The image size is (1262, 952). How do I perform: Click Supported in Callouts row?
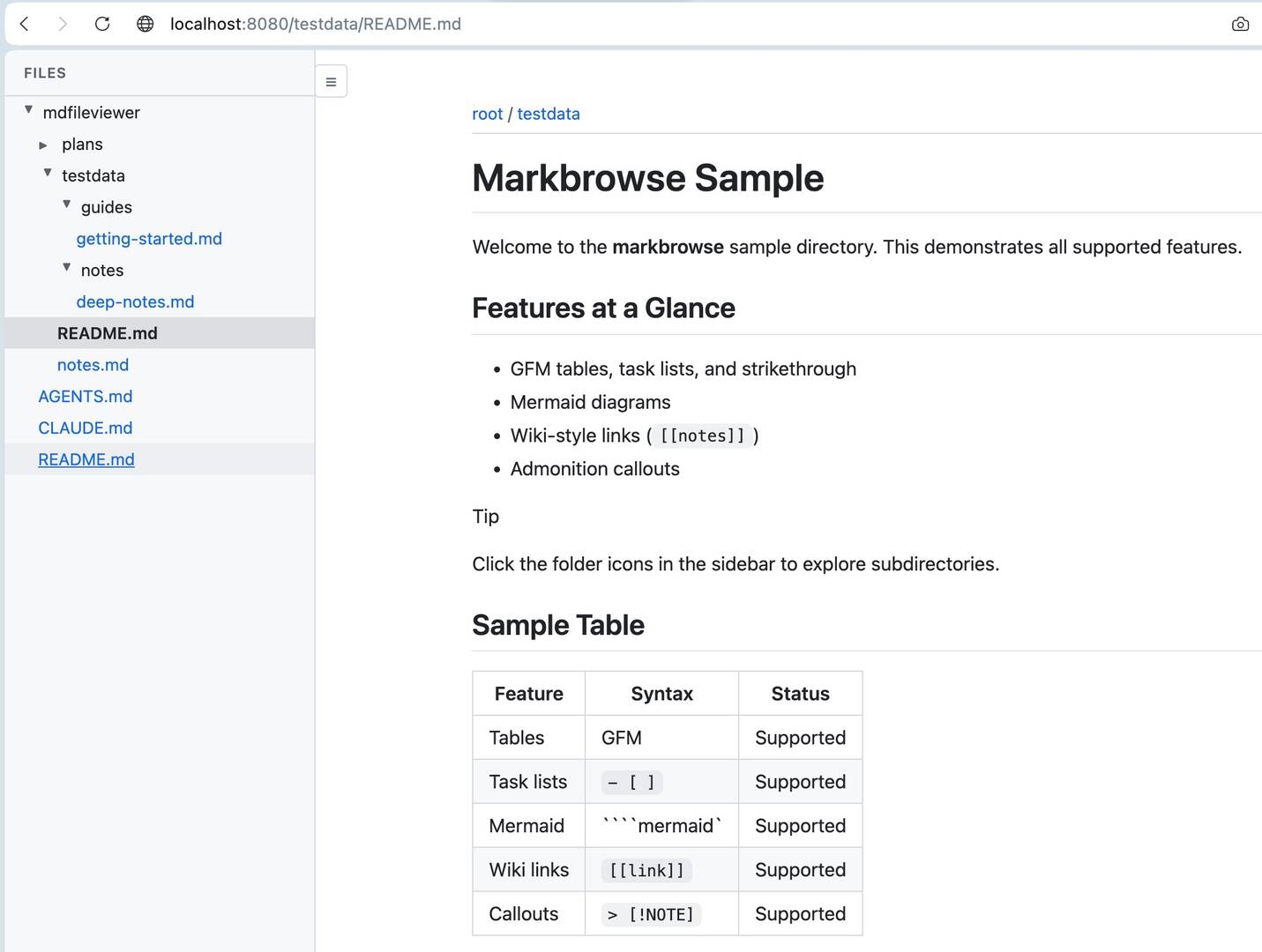[801, 914]
